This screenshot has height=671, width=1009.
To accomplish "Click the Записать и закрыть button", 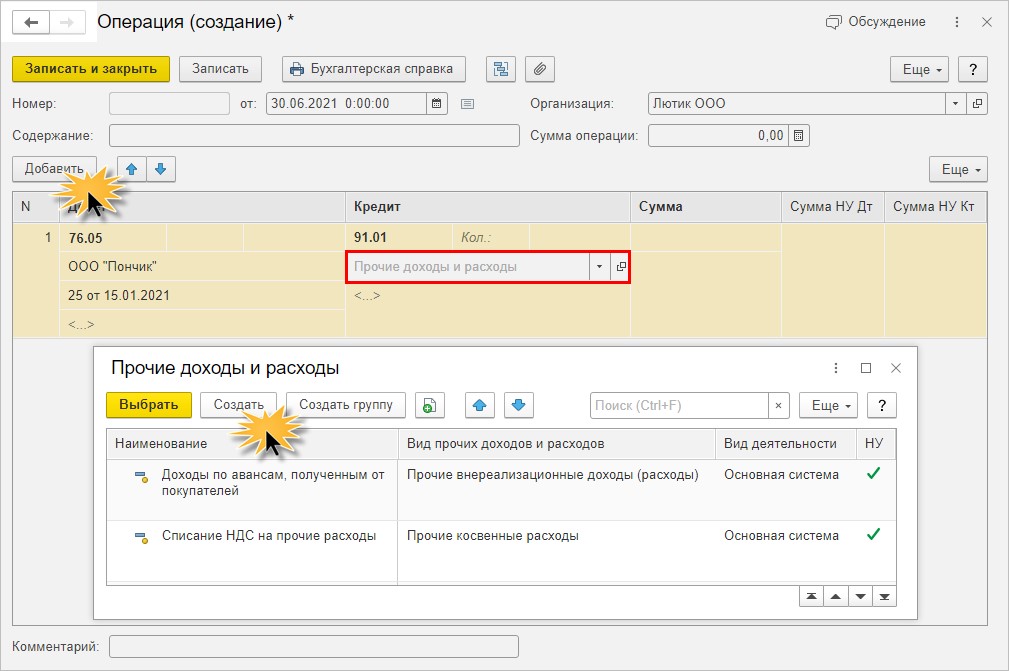I will tap(91, 69).
